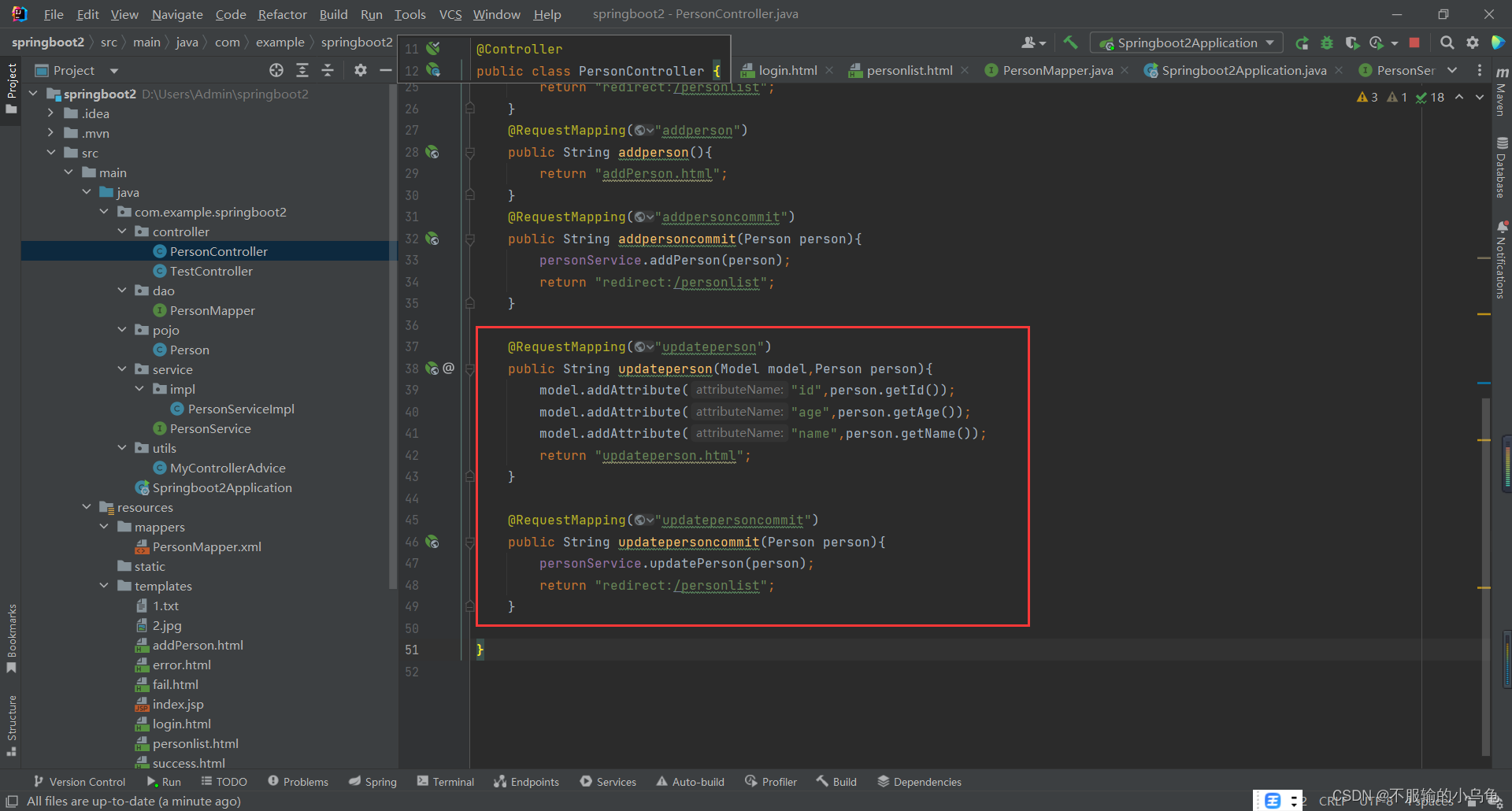Click the @ gutter icon on line 38
The width and height of the screenshot is (1512, 811).
[449, 368]
